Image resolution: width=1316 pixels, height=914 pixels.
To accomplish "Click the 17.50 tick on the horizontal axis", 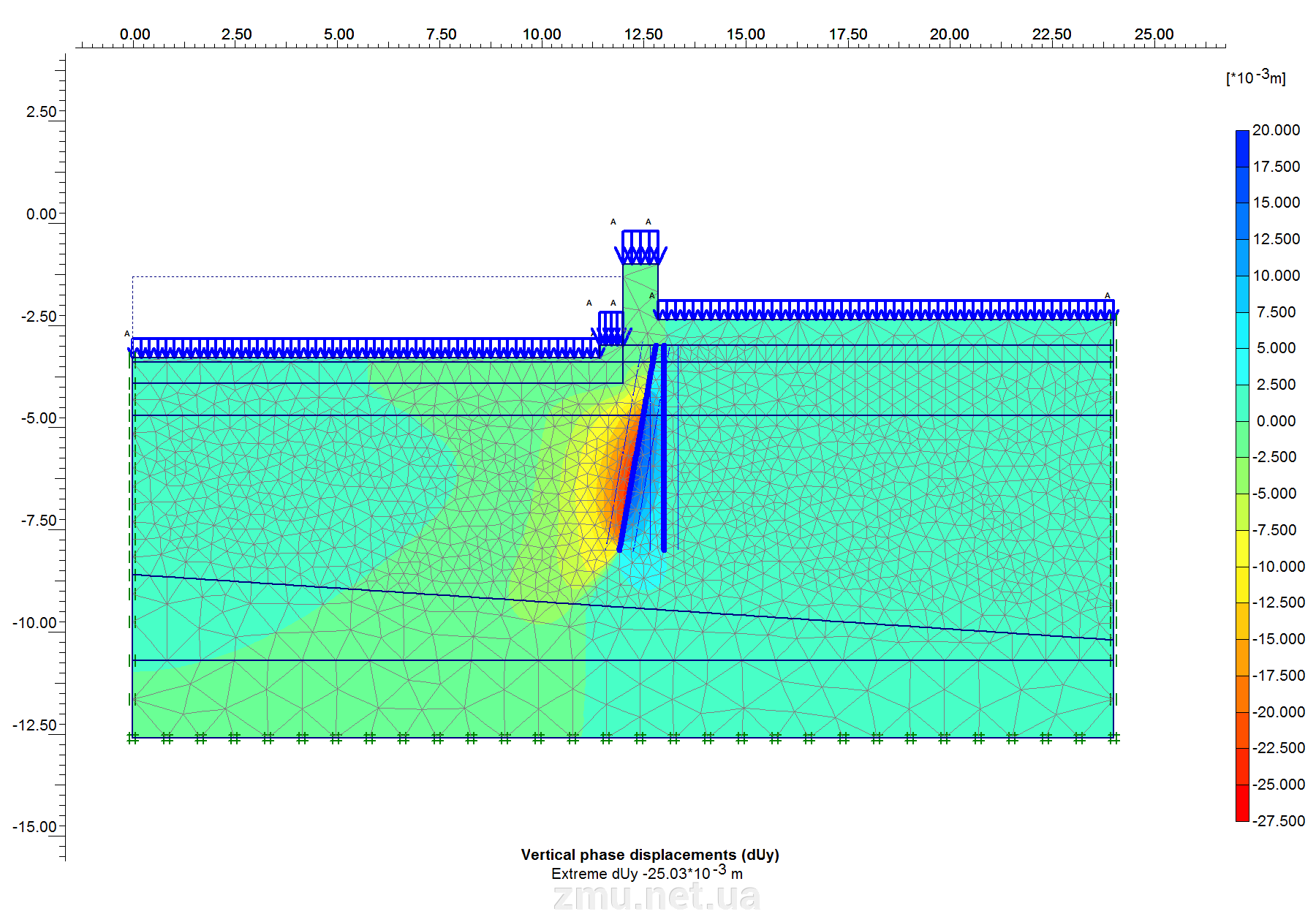I will tap(848, 34).
